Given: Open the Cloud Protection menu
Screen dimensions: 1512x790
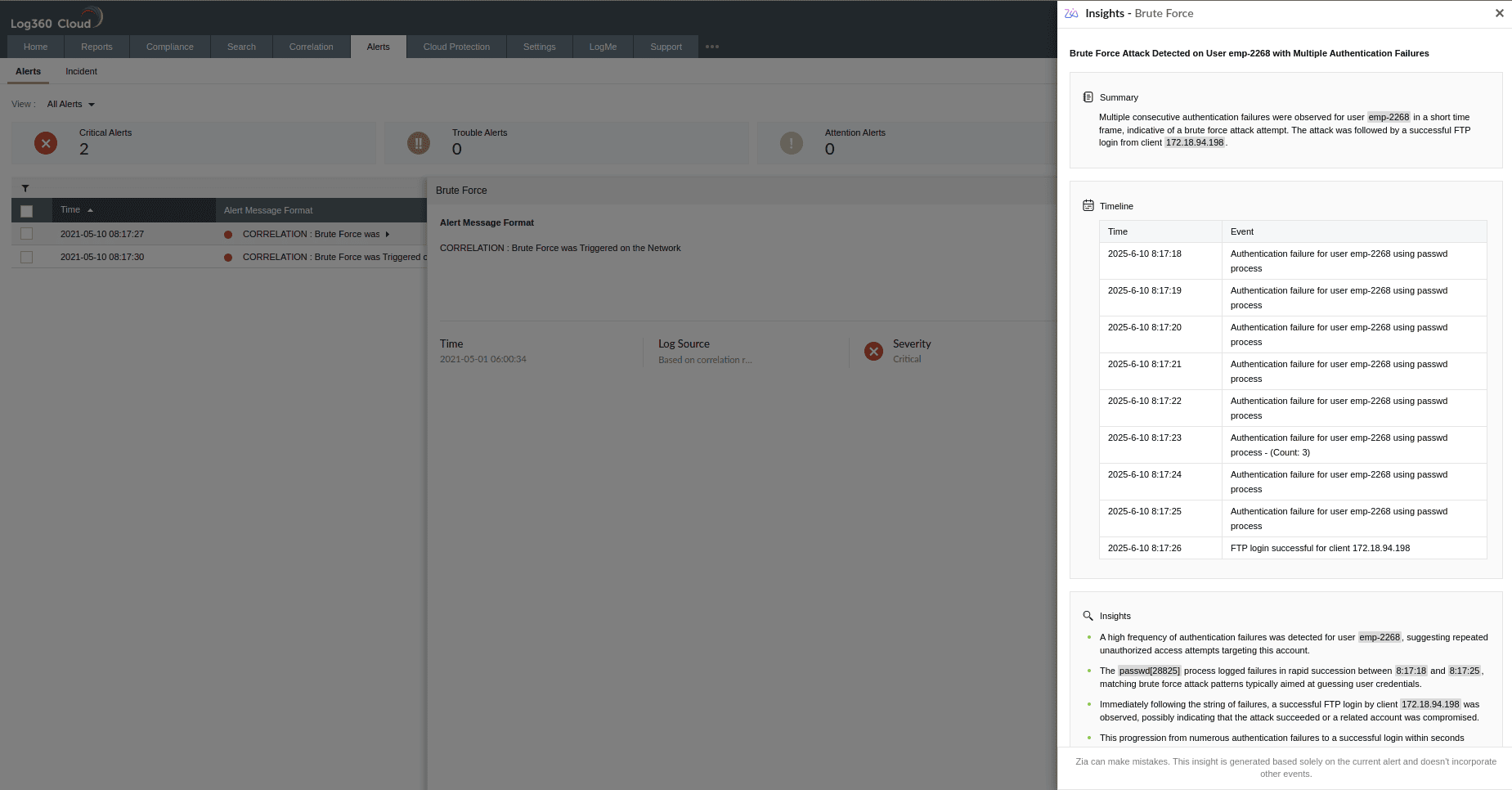Looking at the screenshot, I should point(455,47).
